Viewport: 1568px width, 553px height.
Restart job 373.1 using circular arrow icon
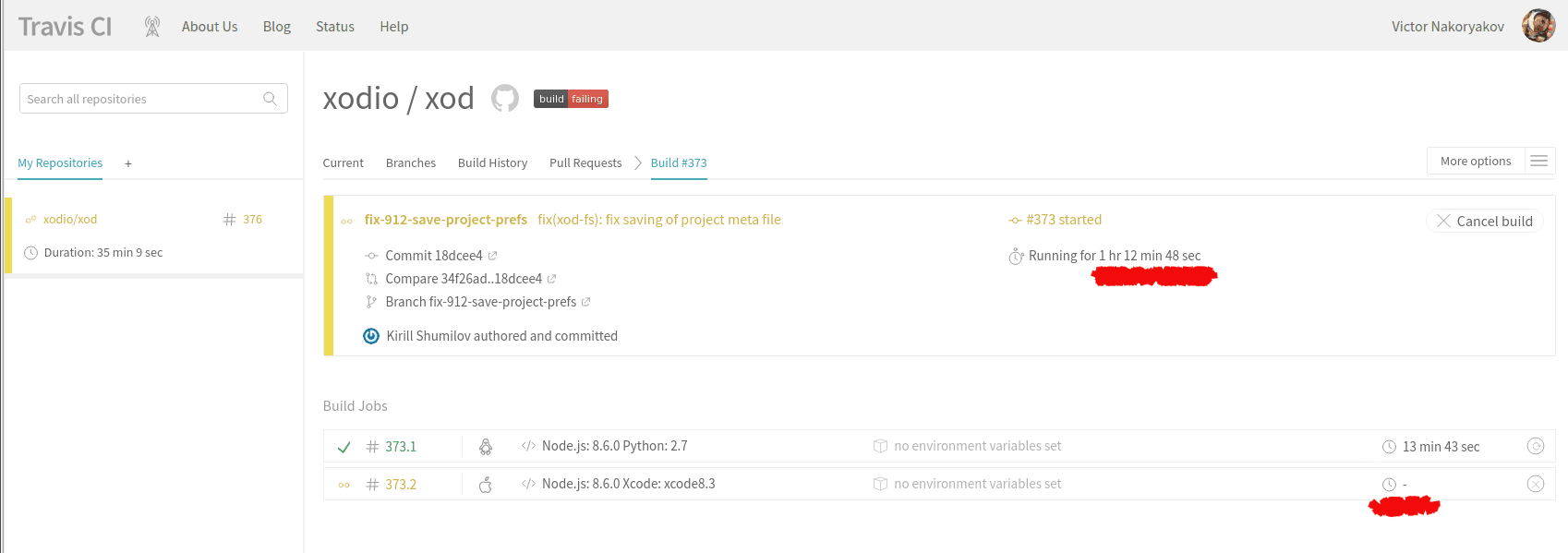click(1536, 447)
